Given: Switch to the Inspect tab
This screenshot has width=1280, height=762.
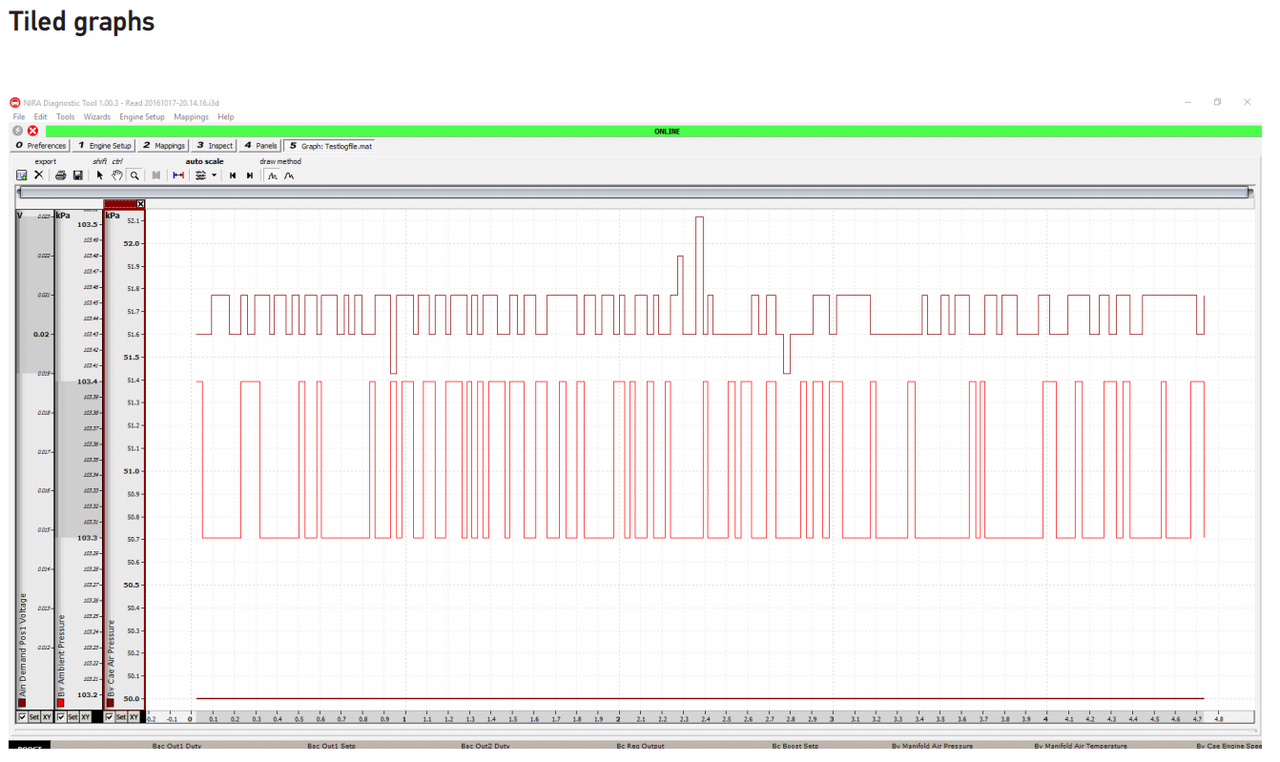Looking at the screenshot, I should coord(214,146).
